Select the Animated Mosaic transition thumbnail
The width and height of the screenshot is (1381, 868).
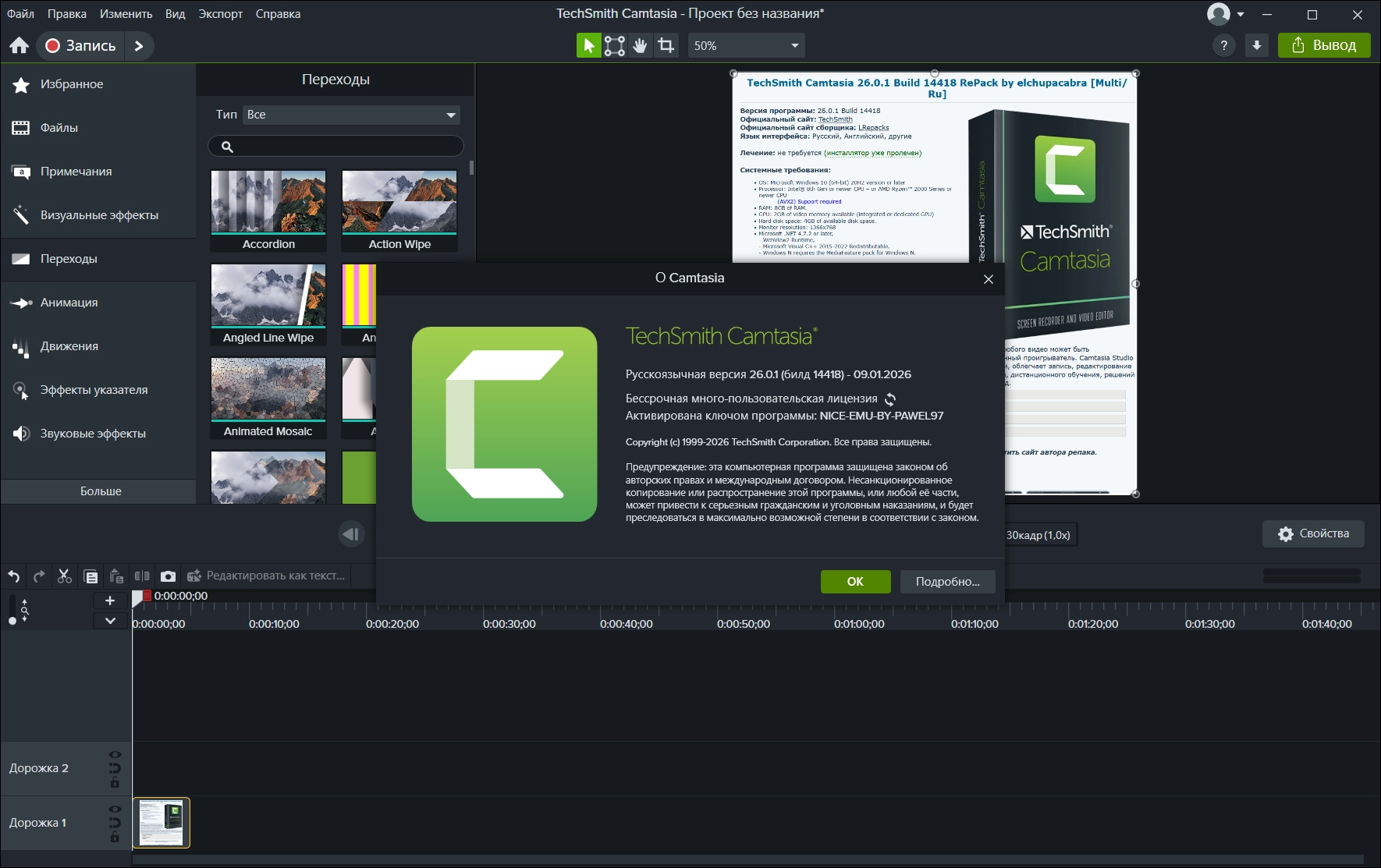(x=268, y=398)
